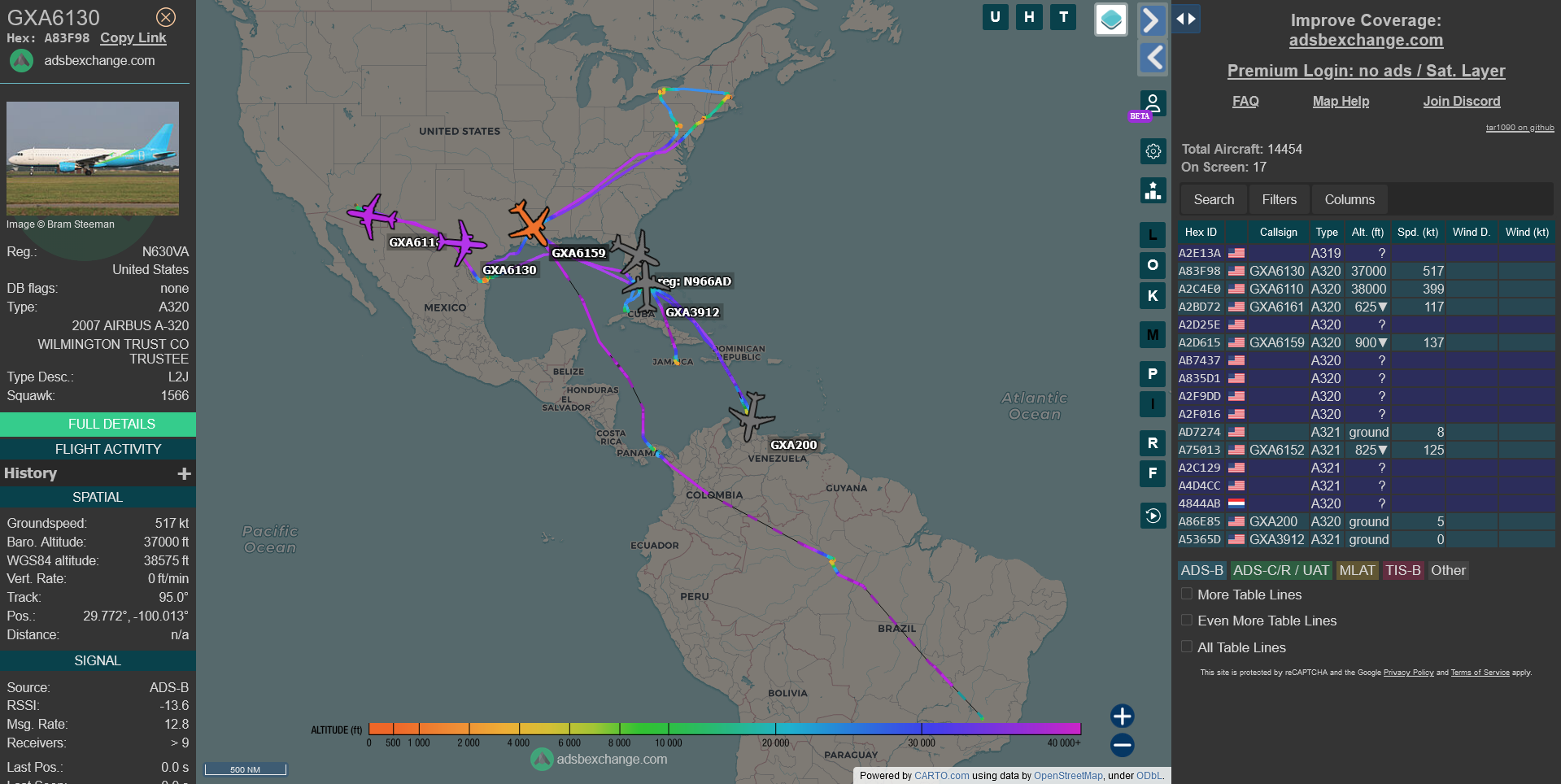Expand the History plus icon
The width and height of the screenshot is (1561, 784).
[x=185, y=473]
